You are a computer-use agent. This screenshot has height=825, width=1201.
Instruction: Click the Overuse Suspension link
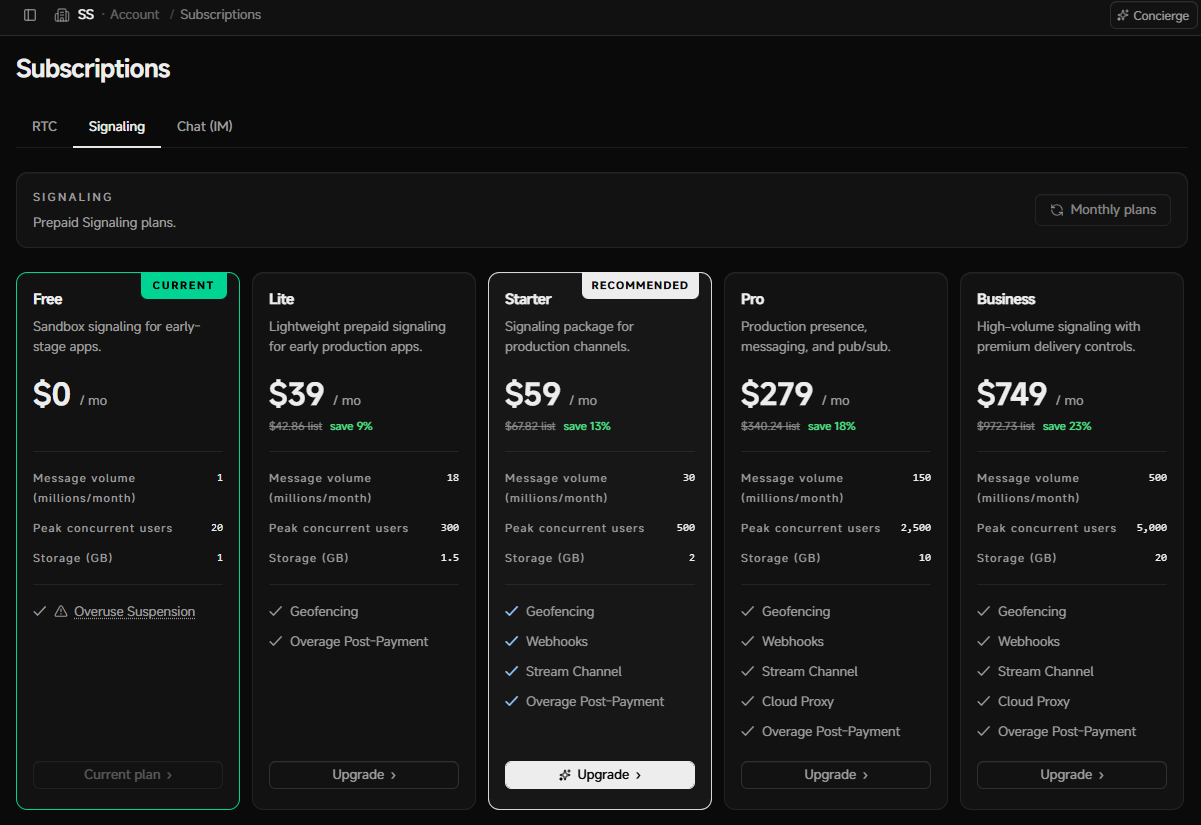134,612
